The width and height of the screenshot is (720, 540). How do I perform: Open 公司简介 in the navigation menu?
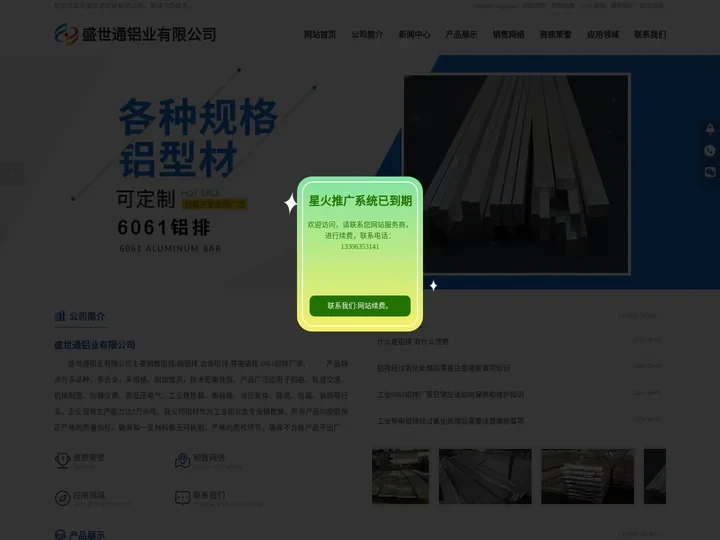tap(367, 34)
